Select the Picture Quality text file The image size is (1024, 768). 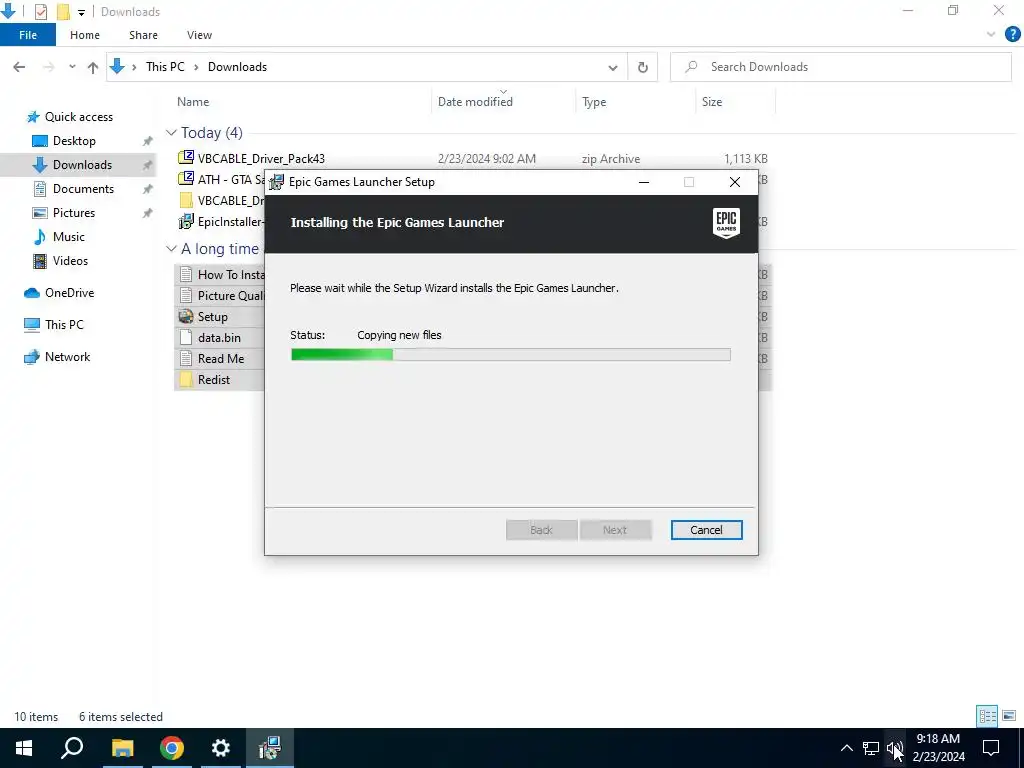pyautogui.click(x=231, y=296)
